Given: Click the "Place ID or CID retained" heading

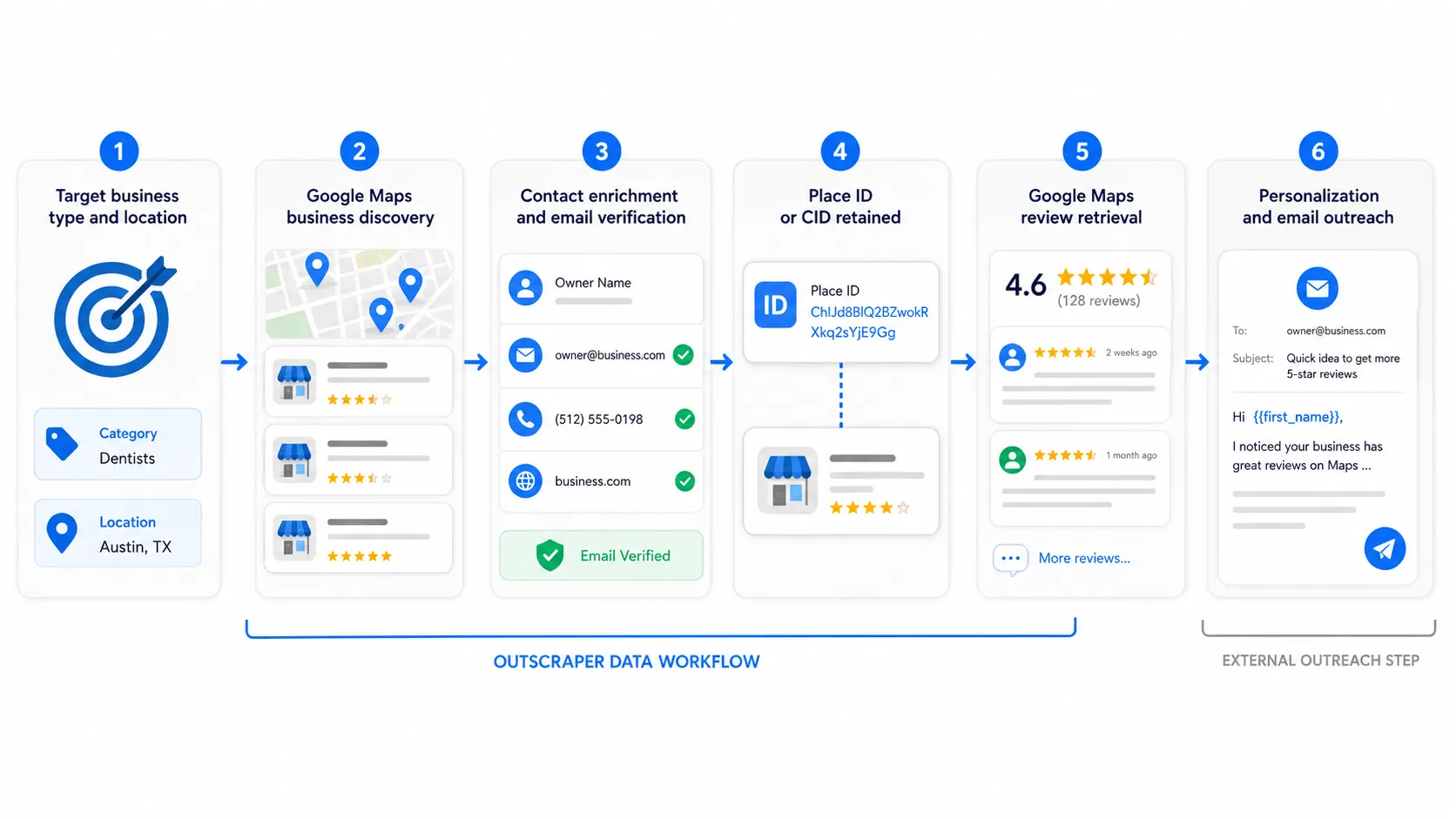Looking at the screenshot, I should (840, 206).
